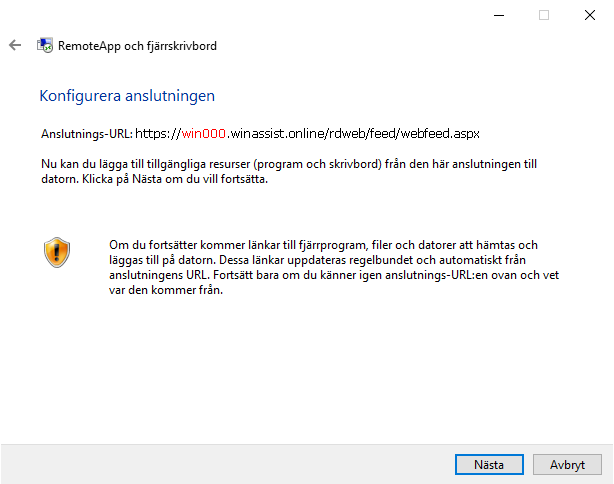Click the warning's last line 'var den kommer från'
614x484 pixels.
[x=165, y=292]
